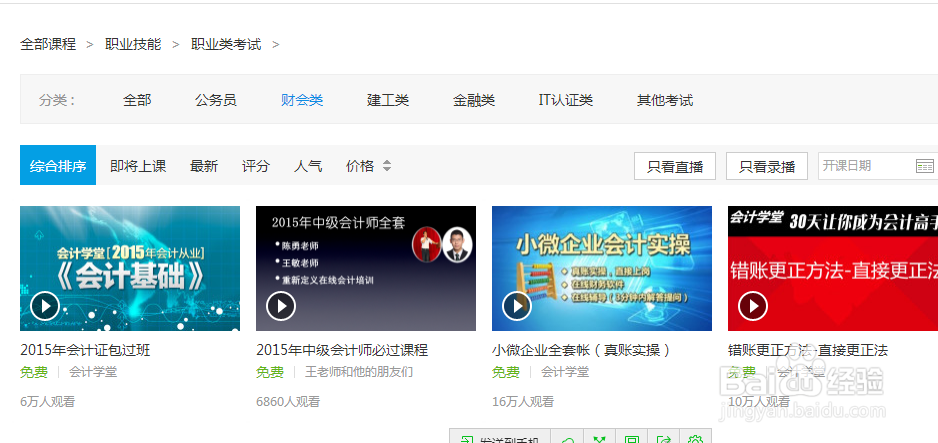
Task: Sort by 即将上课
Action: click(138, 166)
